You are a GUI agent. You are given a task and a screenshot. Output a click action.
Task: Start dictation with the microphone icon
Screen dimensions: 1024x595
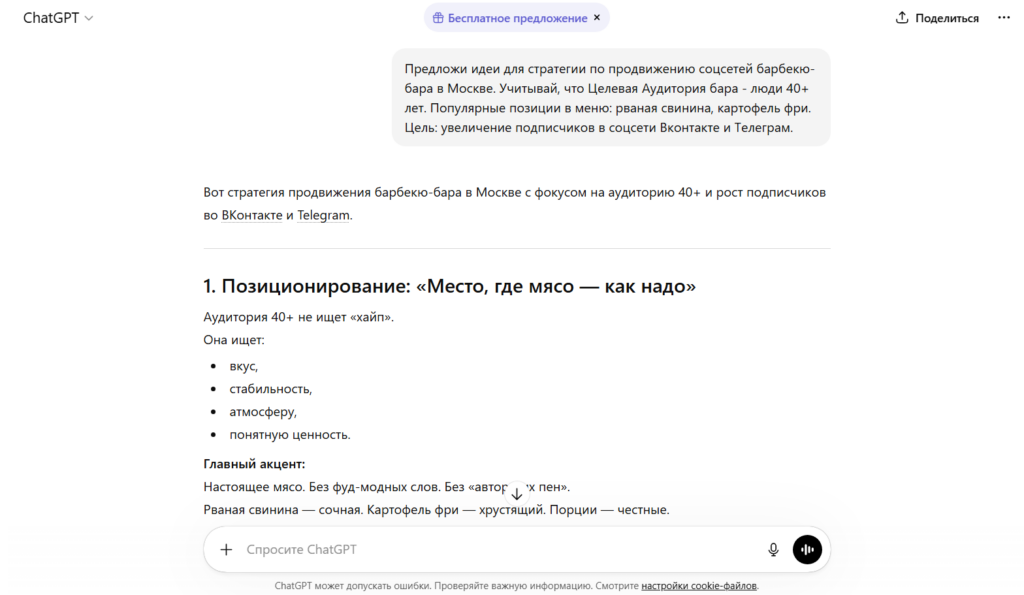pos(773,549)
